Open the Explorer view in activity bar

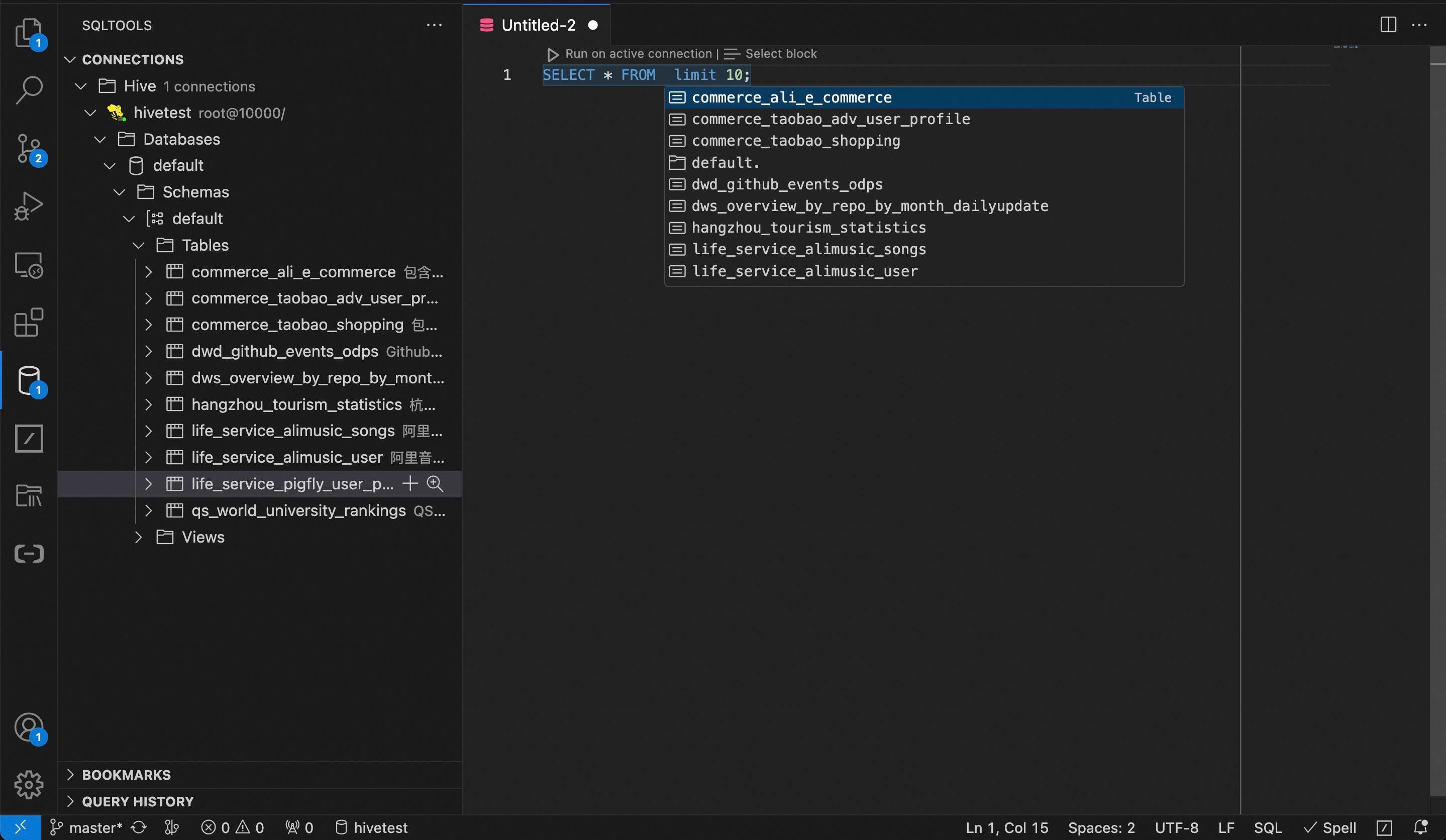tap(29, 33)
